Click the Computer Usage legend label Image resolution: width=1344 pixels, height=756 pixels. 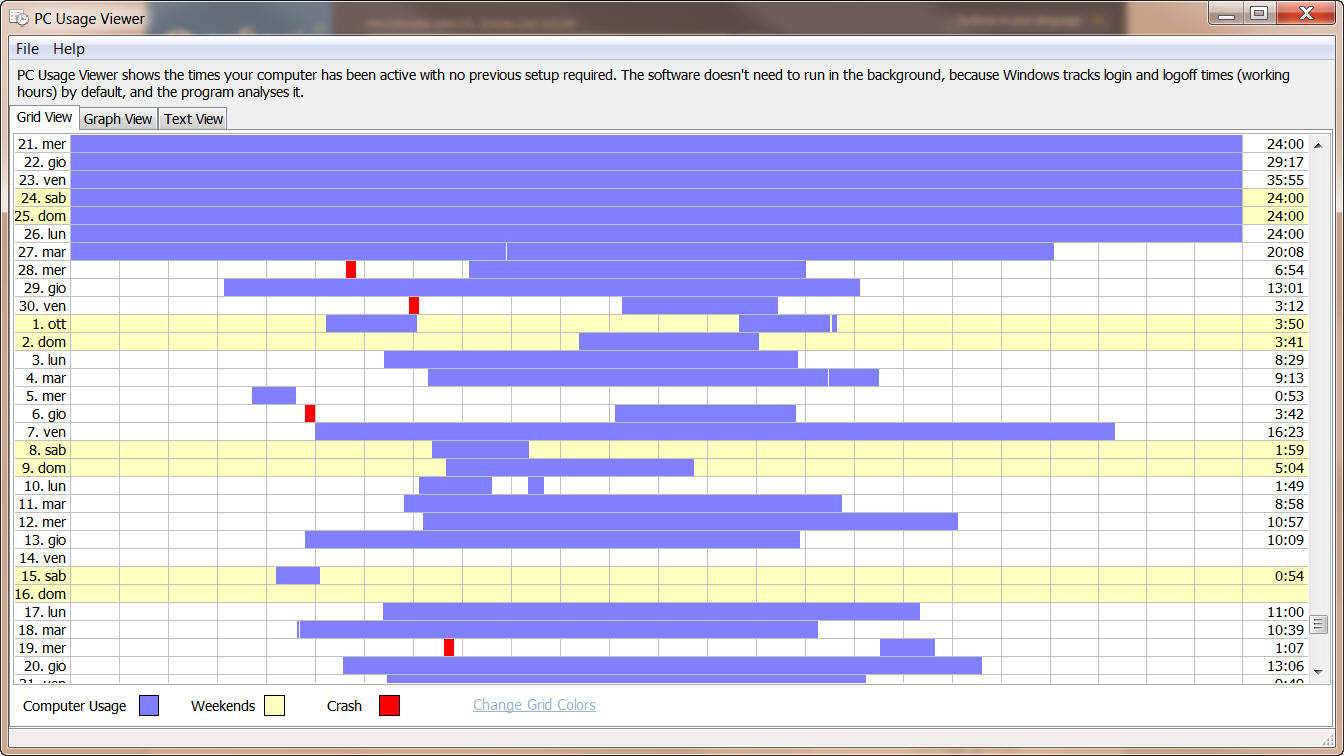pos(75,706)
